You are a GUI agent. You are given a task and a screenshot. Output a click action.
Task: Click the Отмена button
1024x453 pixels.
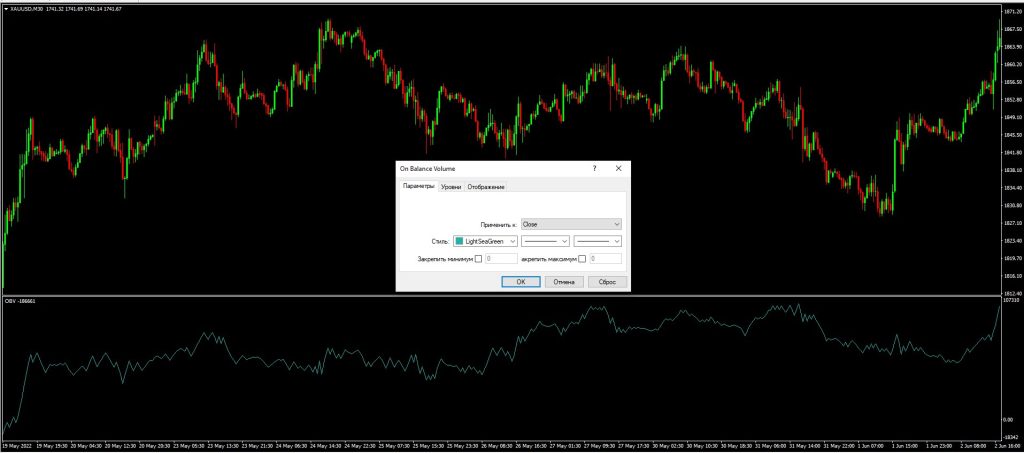[564, 282]
